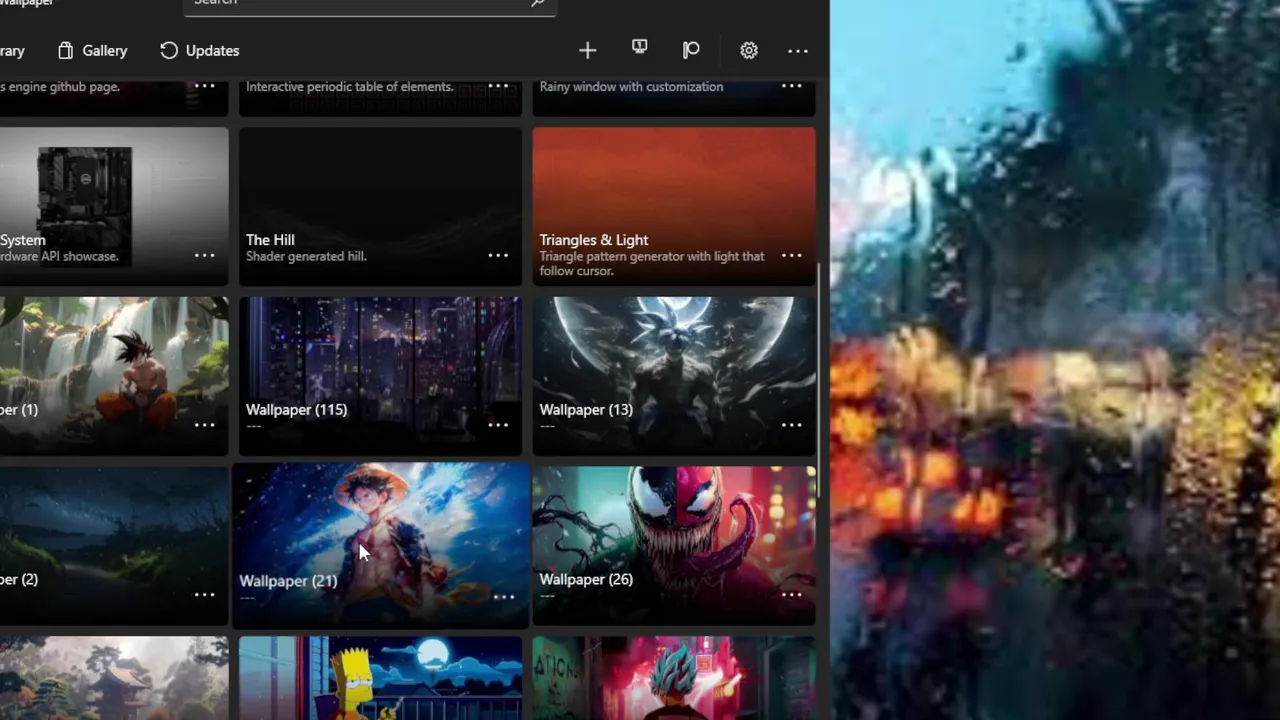Viewport: 1280px width, 720px height.
Task: Click 'Rainy window with customization' text
Action: click(631, 86)
